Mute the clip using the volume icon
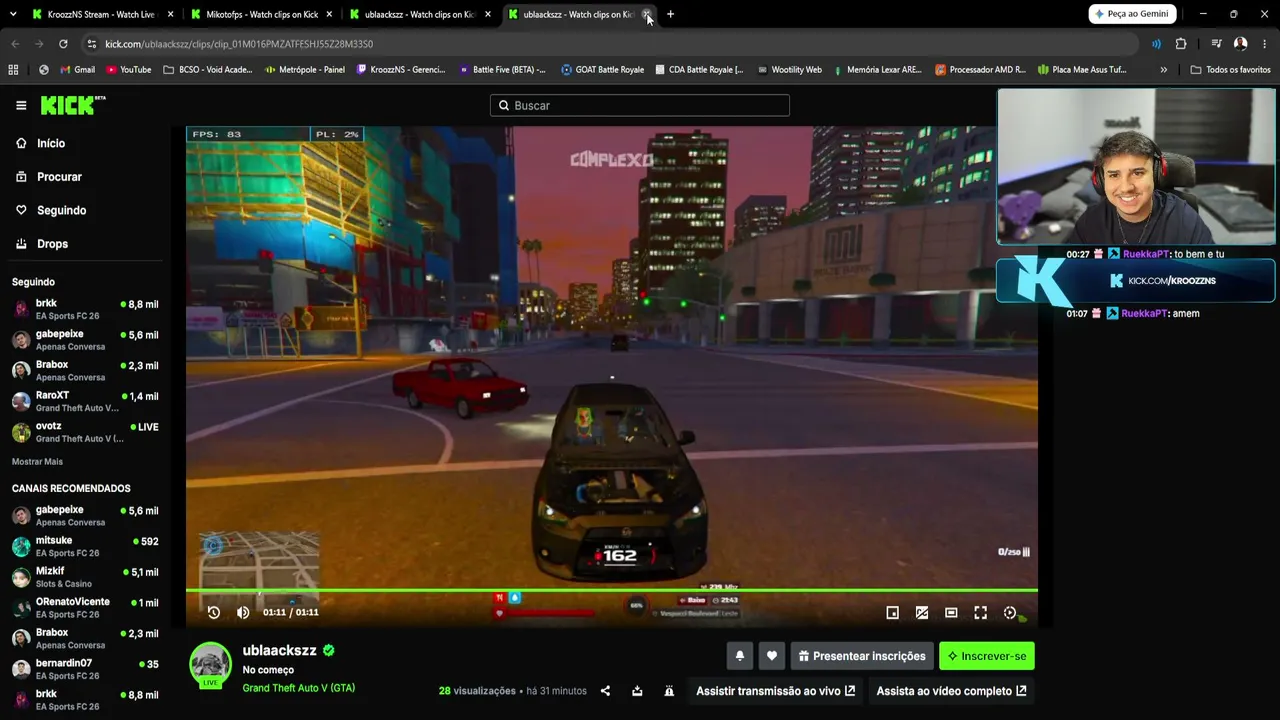This screenshot has width=1280, height=720. (243, 612)
